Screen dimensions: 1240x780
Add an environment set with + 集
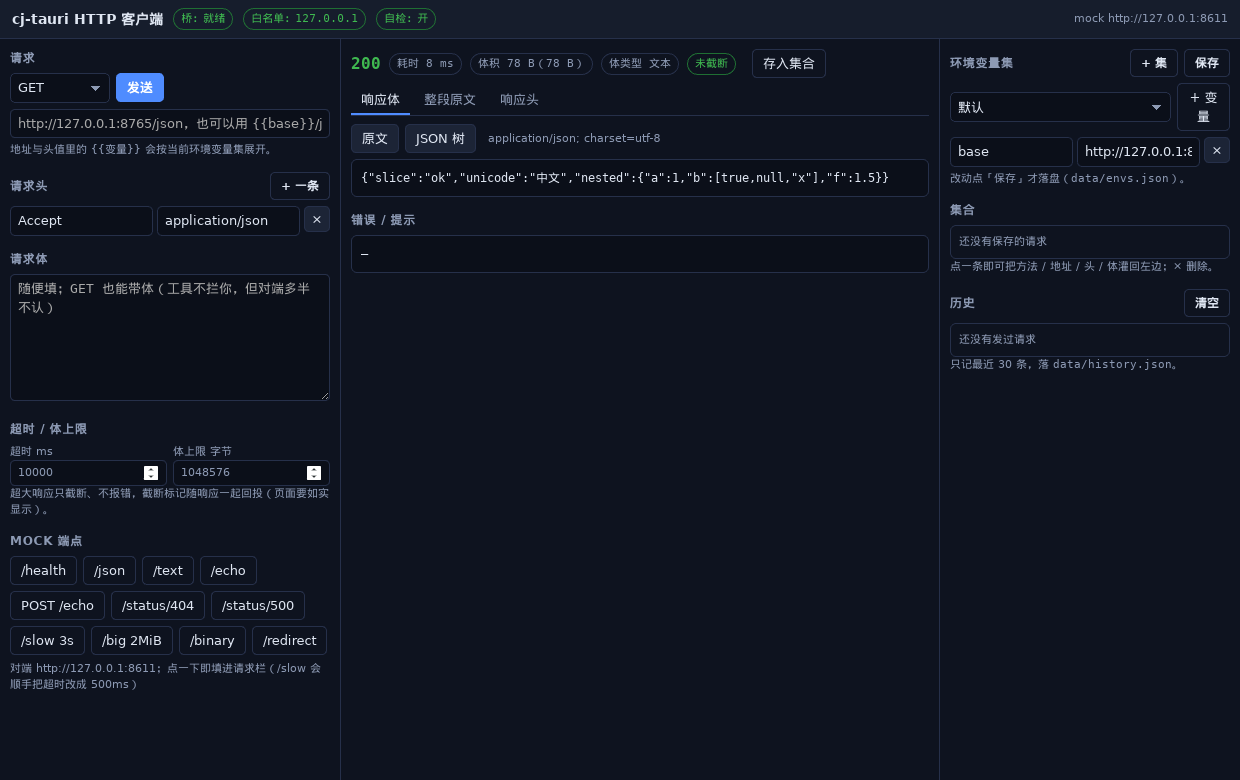(1154, 63)
